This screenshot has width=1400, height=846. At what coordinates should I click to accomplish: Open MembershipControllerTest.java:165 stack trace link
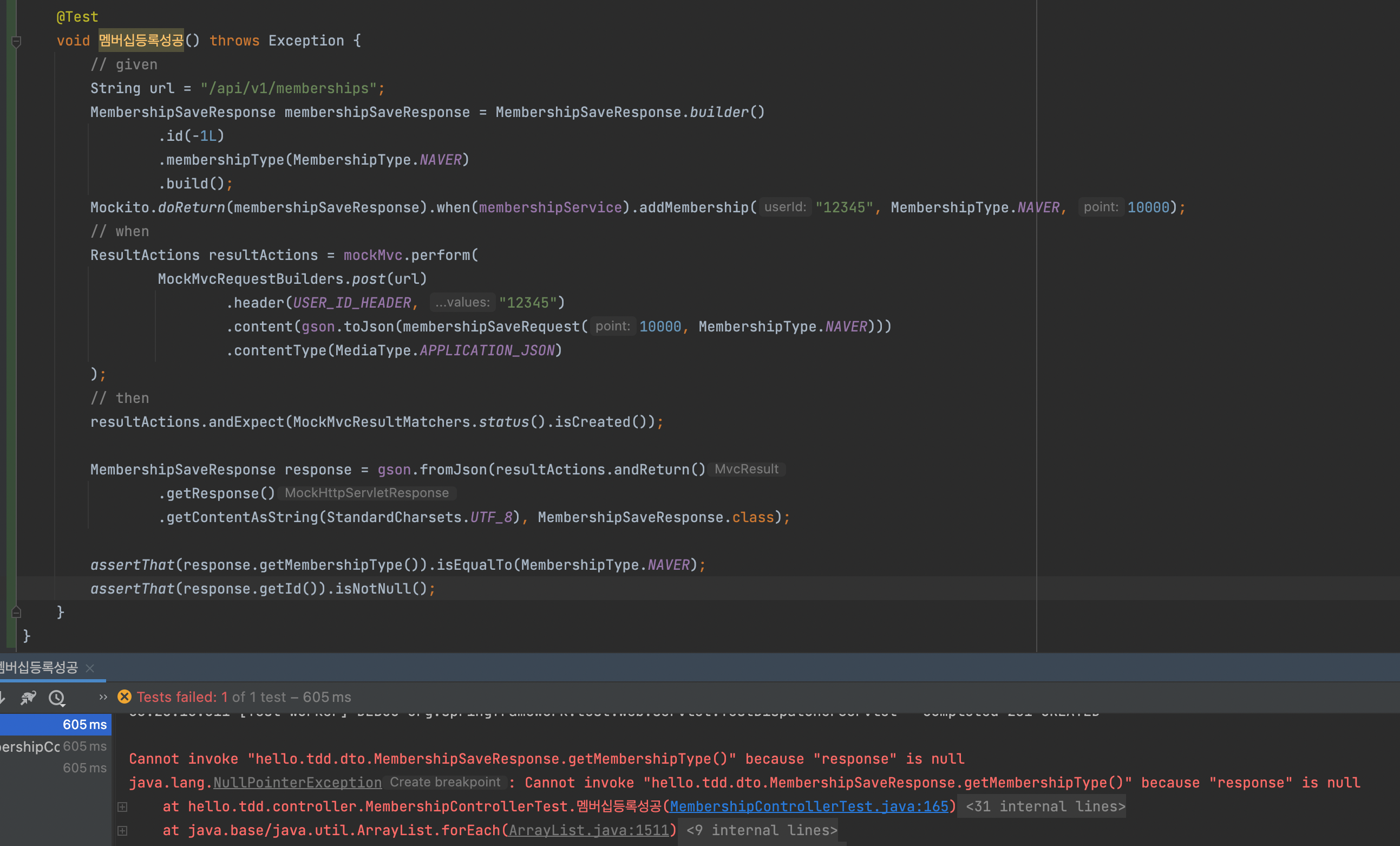click(x=809, y=806)
